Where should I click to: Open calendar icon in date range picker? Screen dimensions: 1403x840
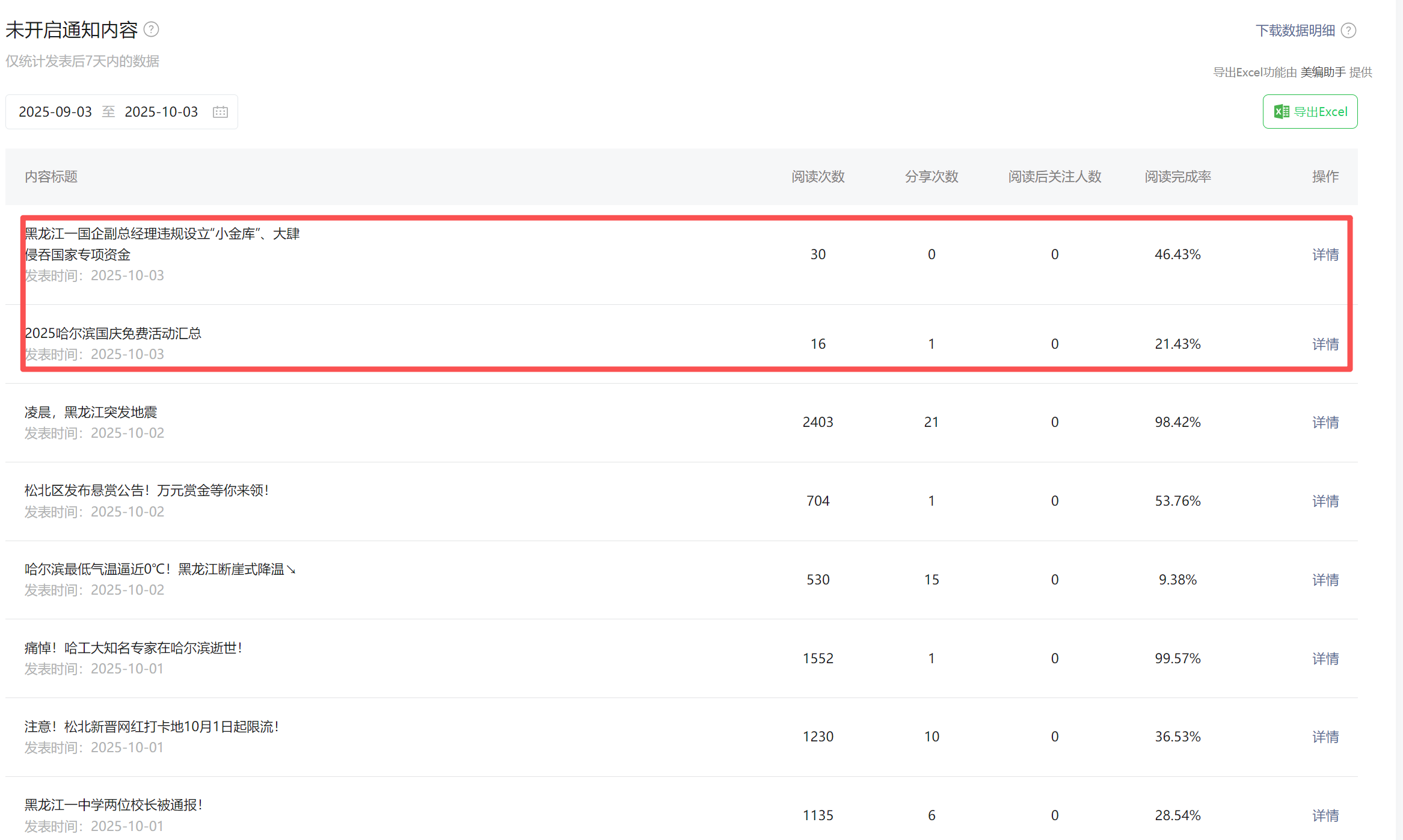[221, 112]
